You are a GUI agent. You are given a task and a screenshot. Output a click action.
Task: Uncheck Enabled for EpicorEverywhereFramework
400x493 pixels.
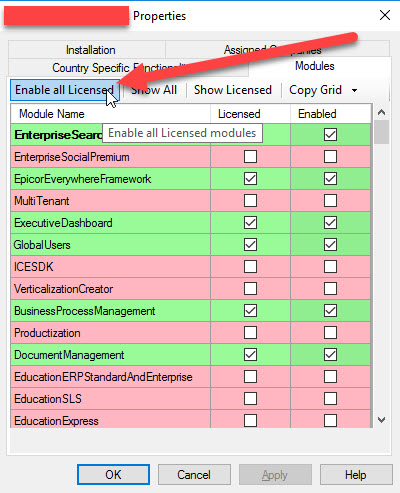coord(330,178)
